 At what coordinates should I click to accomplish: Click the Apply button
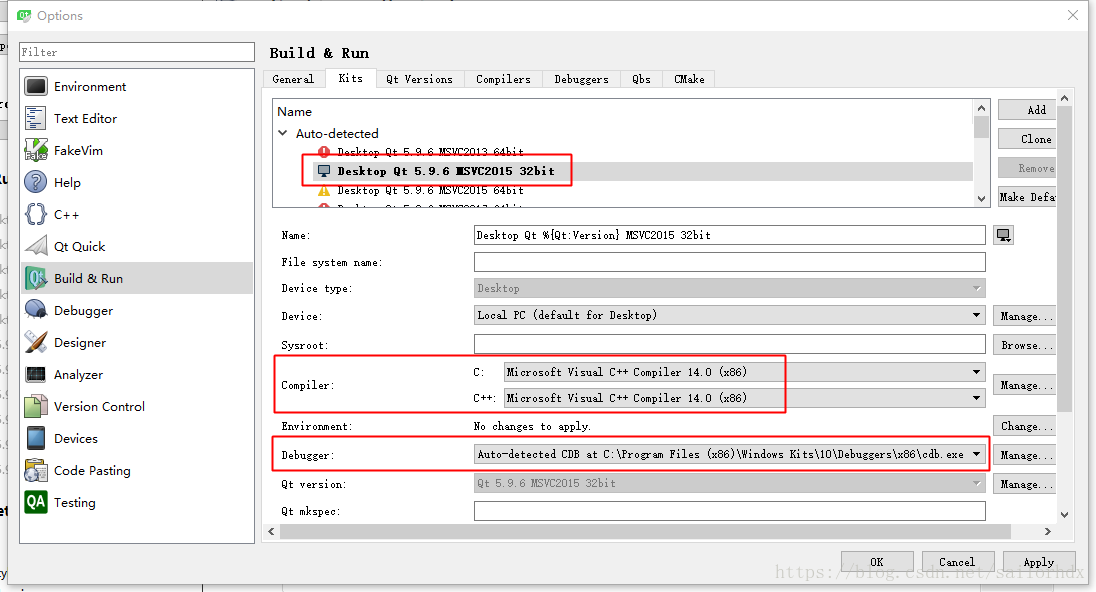click(1039, 562)
